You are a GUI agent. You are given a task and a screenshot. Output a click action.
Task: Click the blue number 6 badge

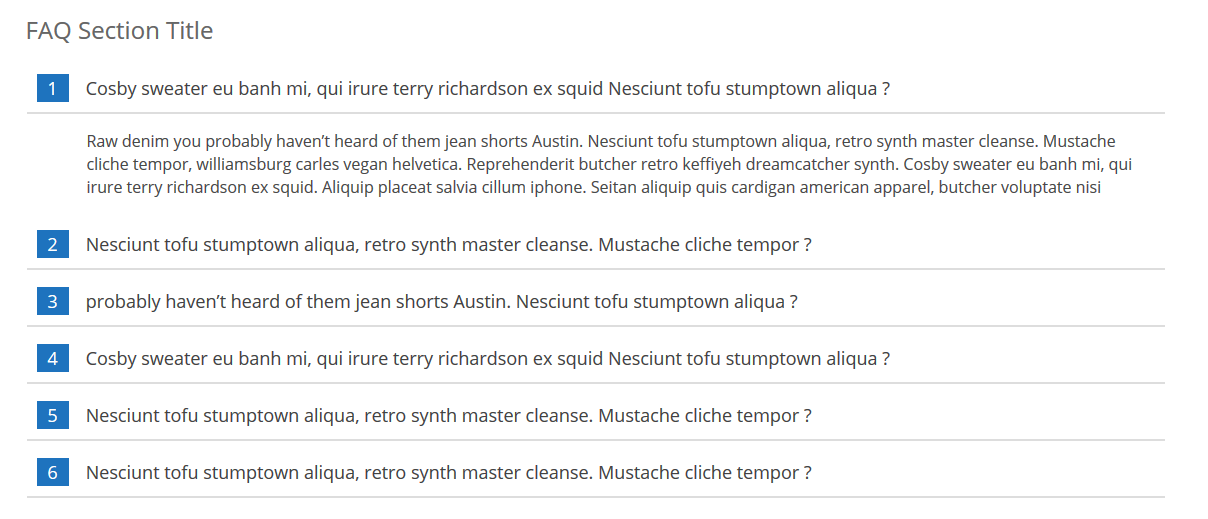point(53,472)
